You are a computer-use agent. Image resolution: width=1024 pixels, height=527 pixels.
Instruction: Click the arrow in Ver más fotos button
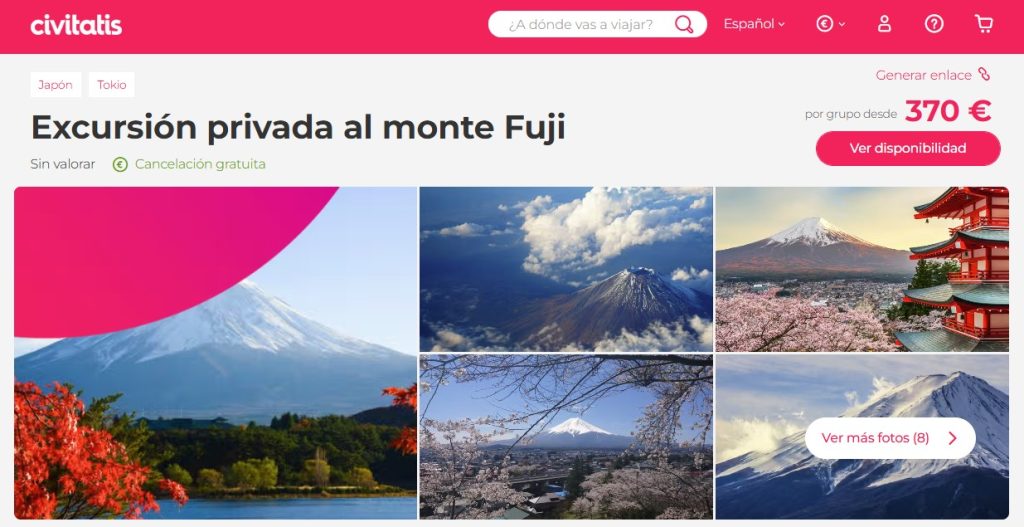(953, 438)
